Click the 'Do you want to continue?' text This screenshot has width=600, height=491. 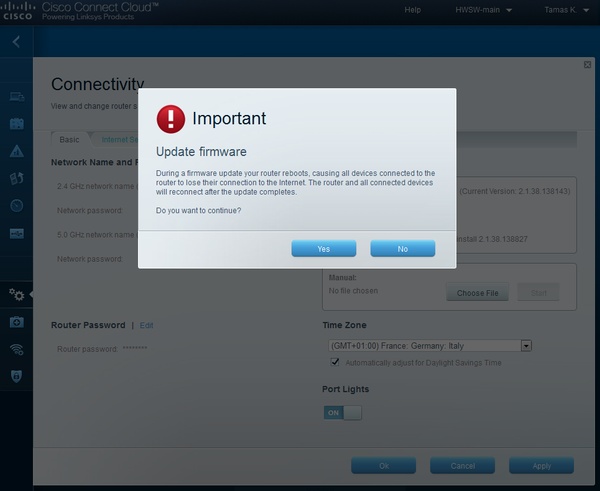point(198,210)
